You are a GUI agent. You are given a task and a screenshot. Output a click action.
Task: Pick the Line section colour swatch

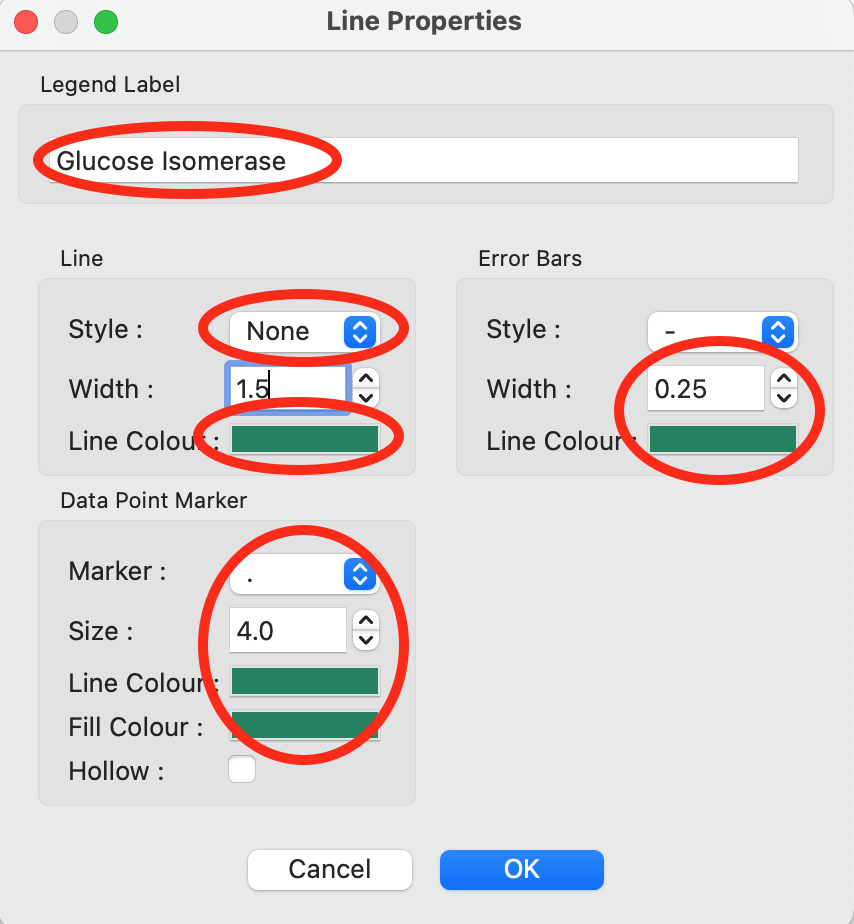[305, 439]
